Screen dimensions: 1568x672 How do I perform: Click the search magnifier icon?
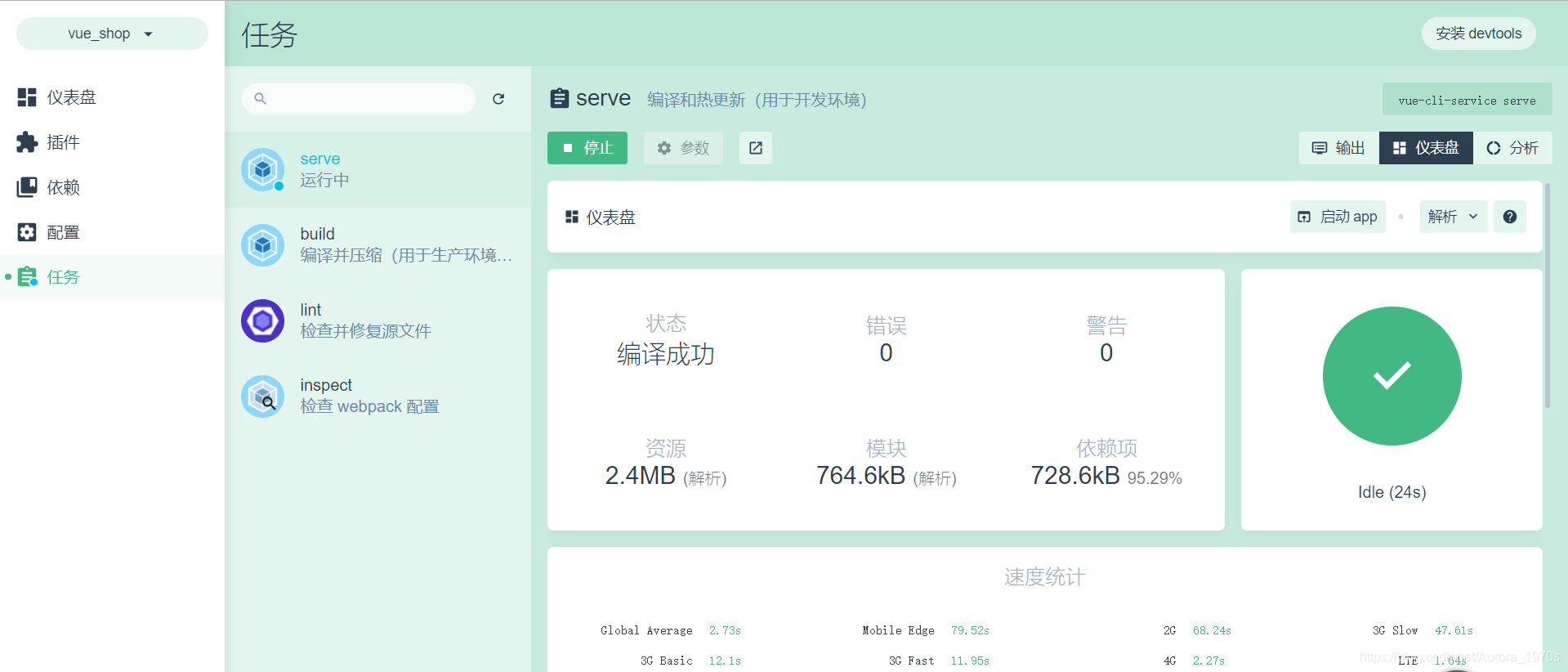(260, 99)
